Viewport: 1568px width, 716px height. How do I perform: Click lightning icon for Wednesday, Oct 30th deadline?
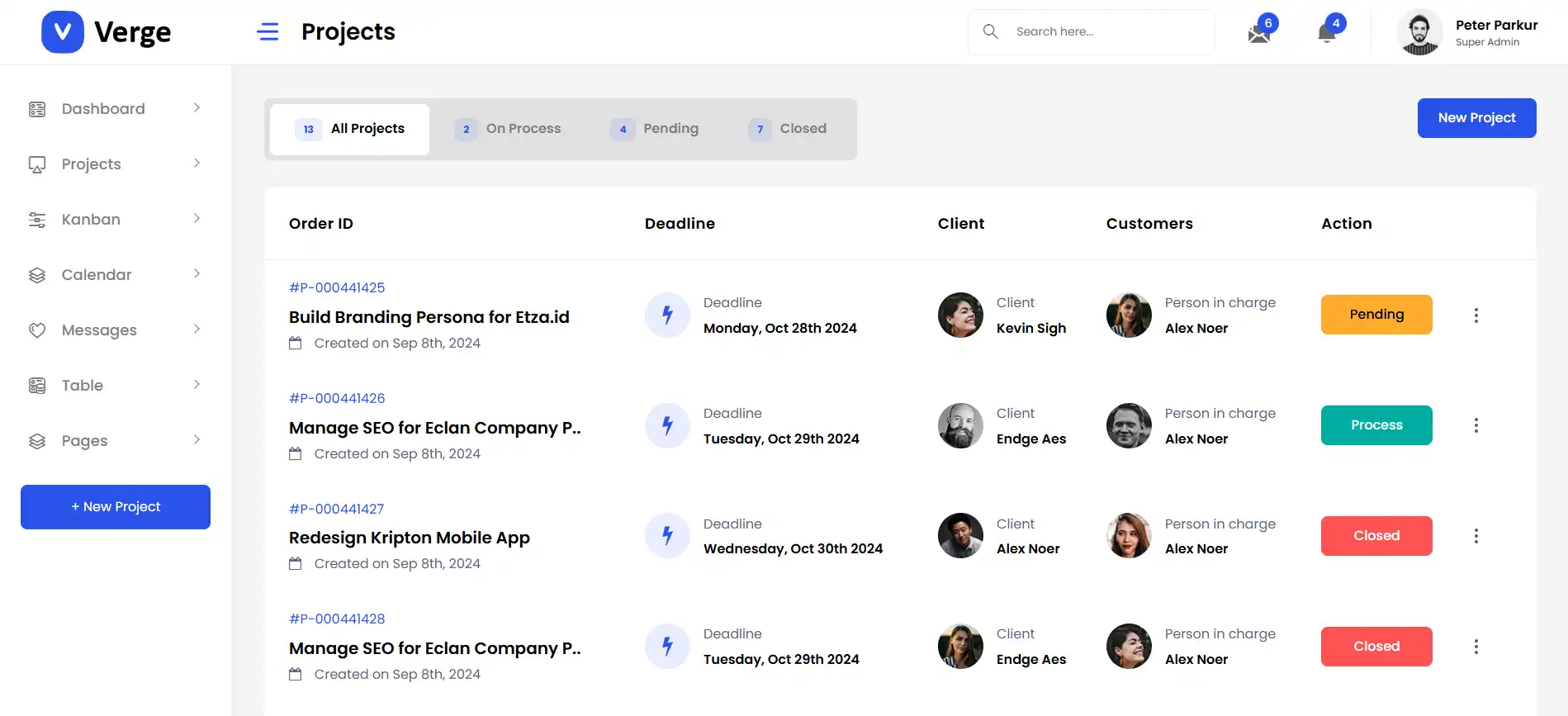(667, 535)
